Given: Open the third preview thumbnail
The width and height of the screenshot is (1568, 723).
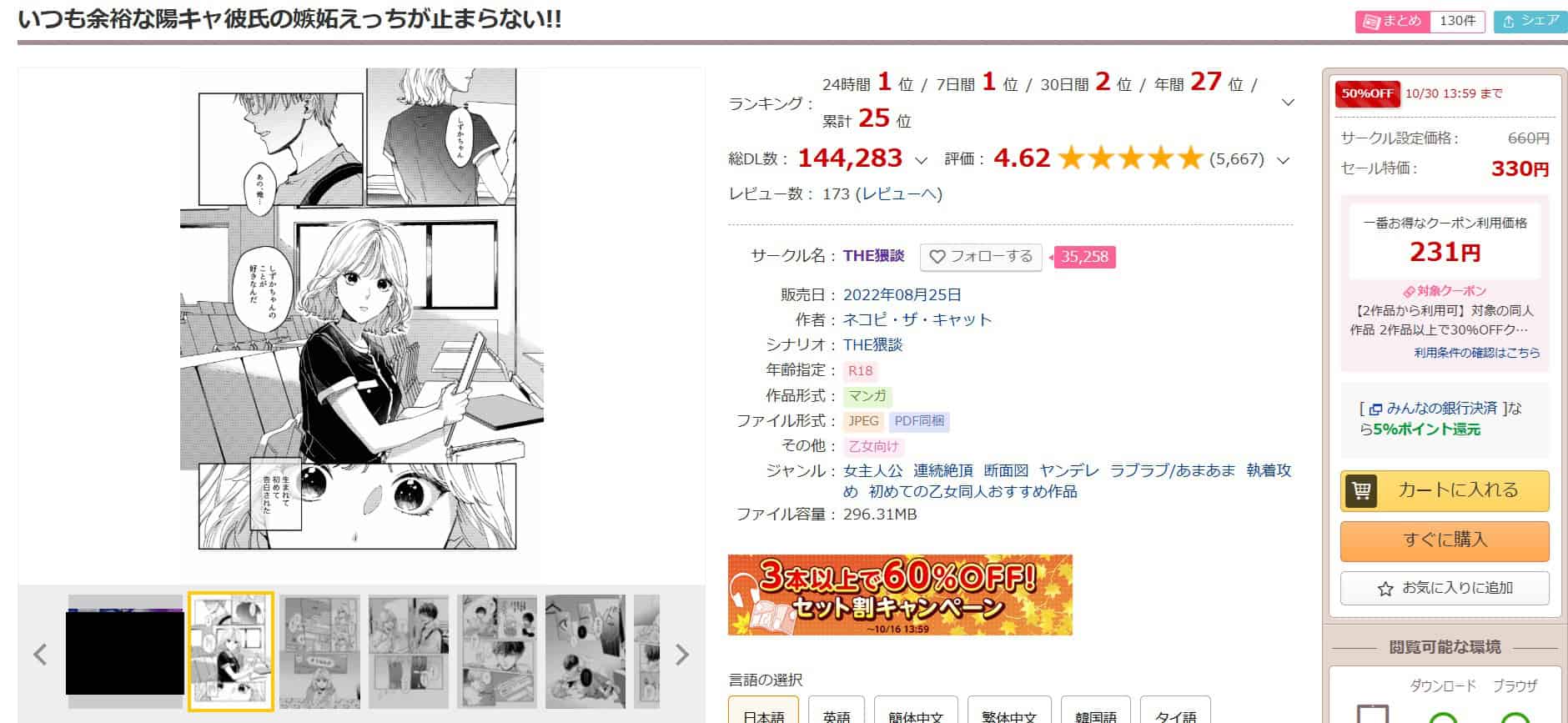Looking at the screenshot, I should [x=320, y=651].
